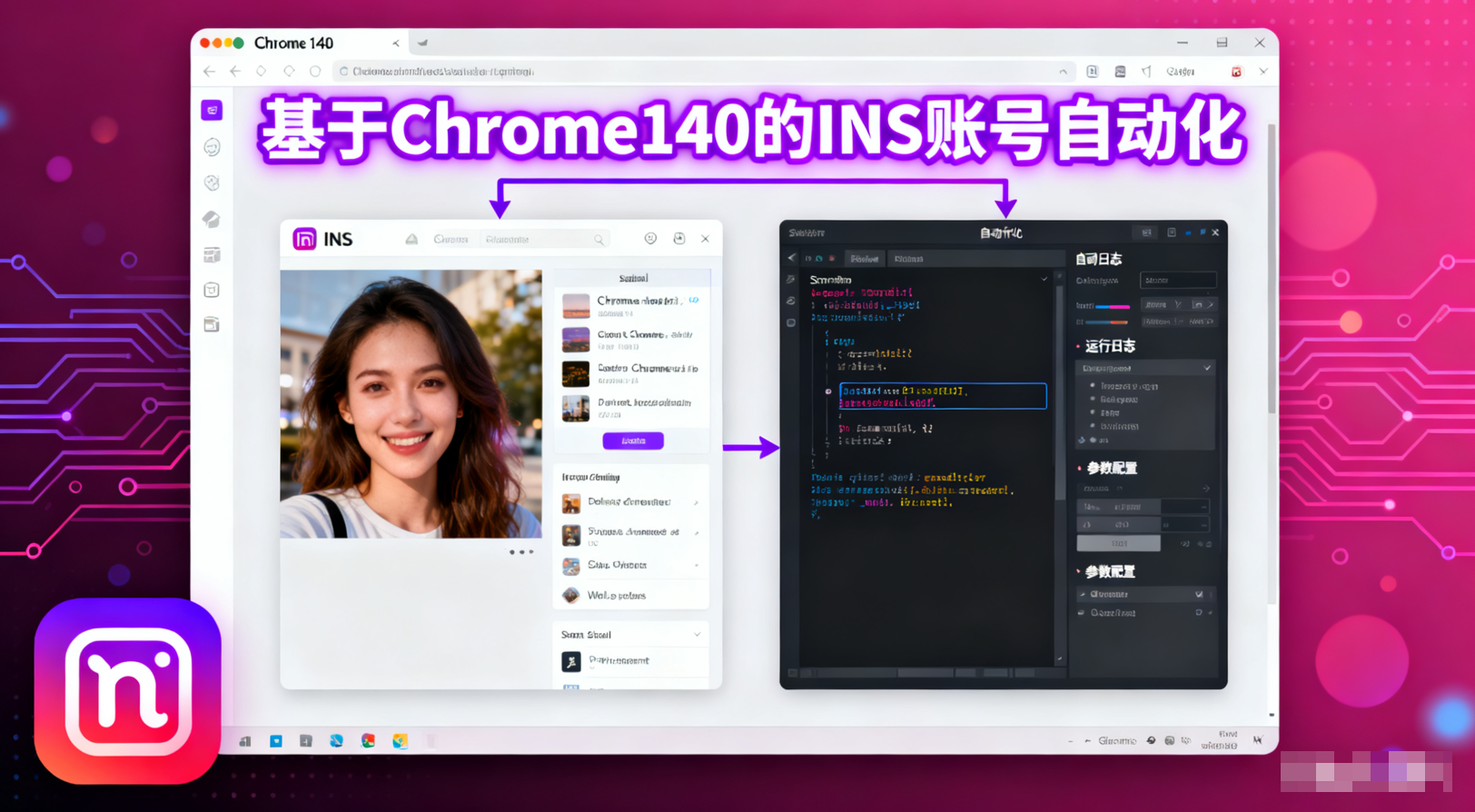1475x812 pixels.
Task: Click the smiley face icon in INS header
Action: click(x=650, y=238)
